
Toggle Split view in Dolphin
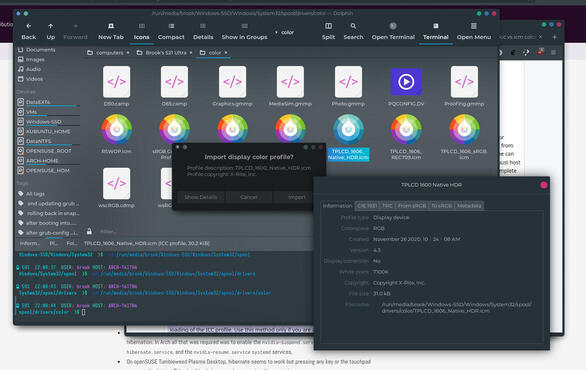pyautogui.click(x=328, y=31)
